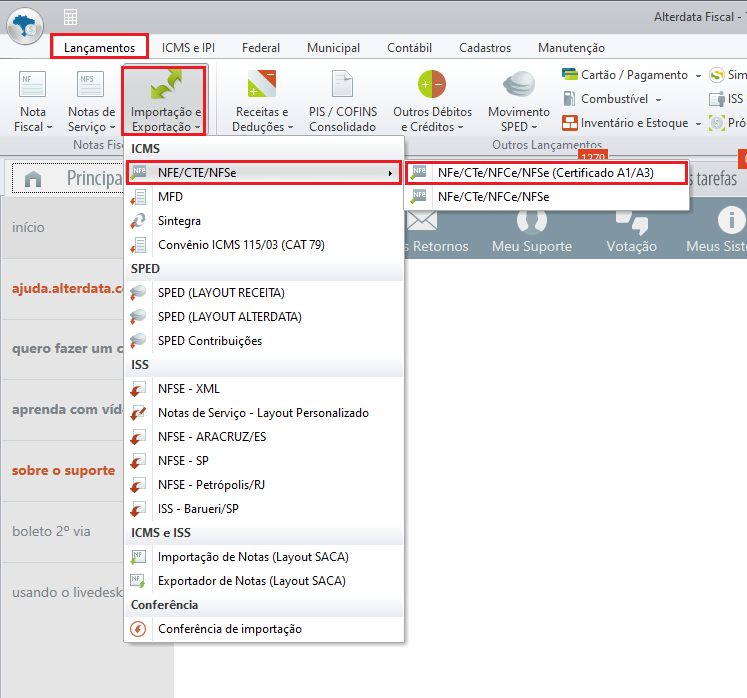
Task: Click the Meu Suporte headset icon
Action: click(532, 221)
